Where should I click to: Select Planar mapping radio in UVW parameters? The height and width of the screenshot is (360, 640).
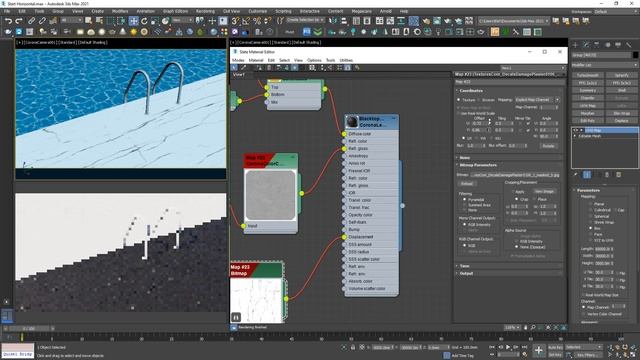pos(591,204)
